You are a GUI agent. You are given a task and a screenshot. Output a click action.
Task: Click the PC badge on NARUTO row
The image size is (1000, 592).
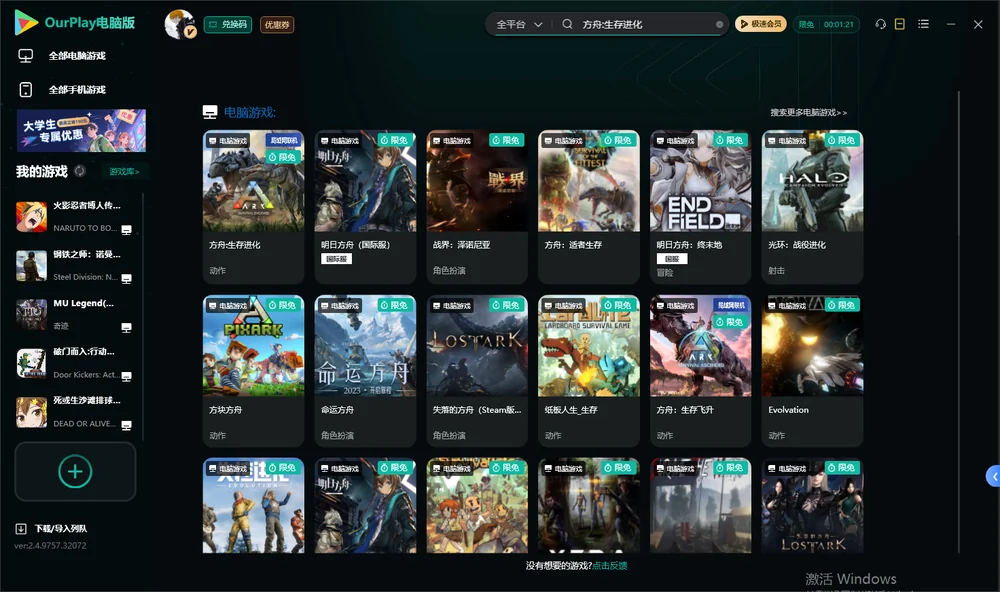click(126, 230)
